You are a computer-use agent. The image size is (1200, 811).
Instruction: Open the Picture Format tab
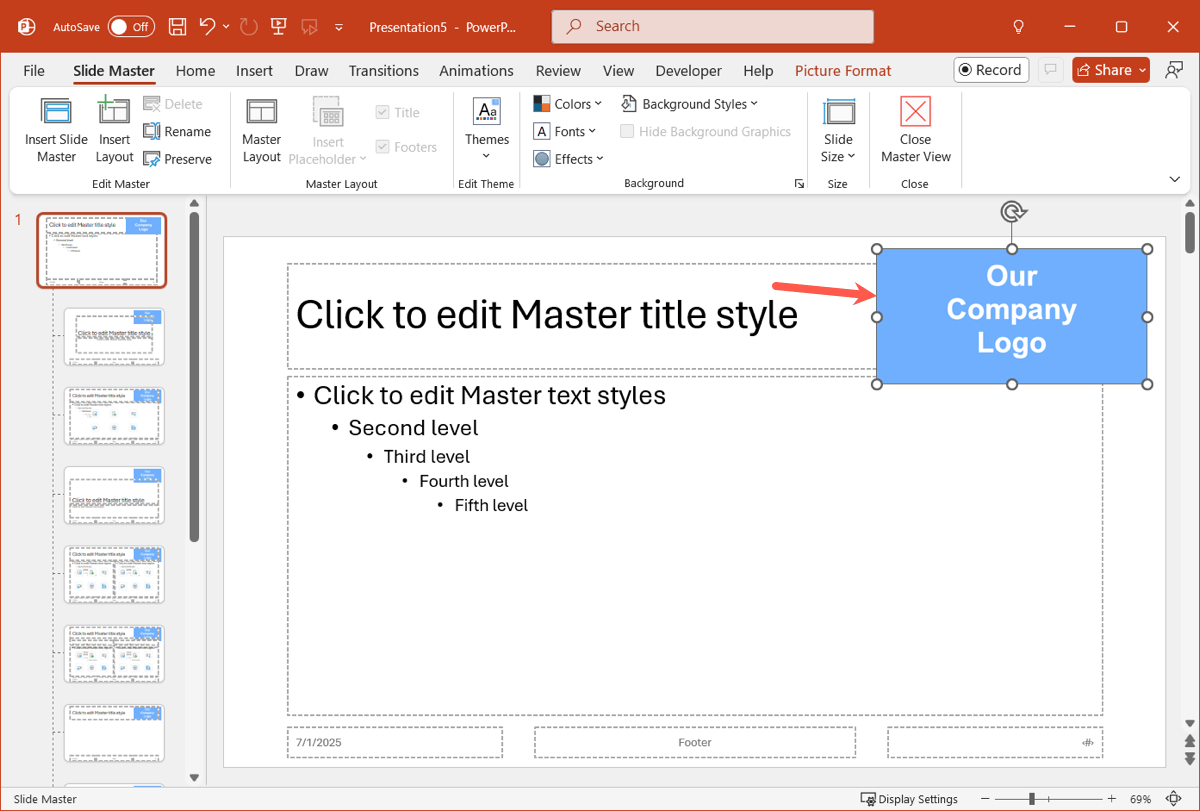pos(842,71)
